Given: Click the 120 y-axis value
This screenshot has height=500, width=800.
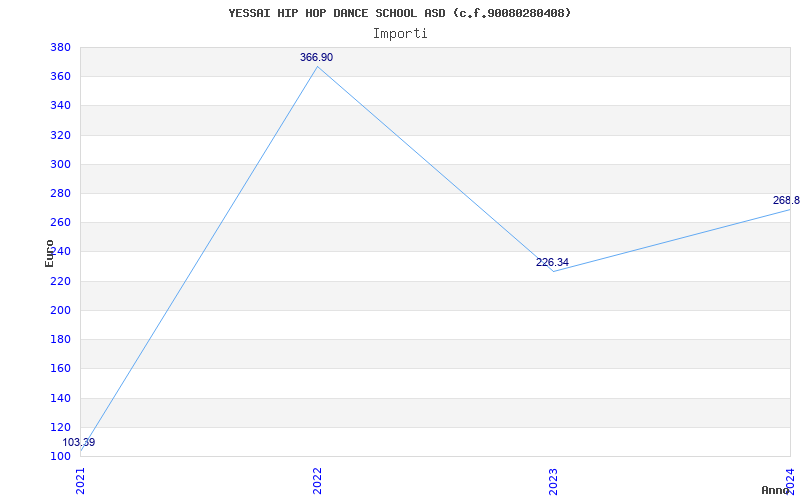Looking at the screenshot, I should tap(60, 427).
